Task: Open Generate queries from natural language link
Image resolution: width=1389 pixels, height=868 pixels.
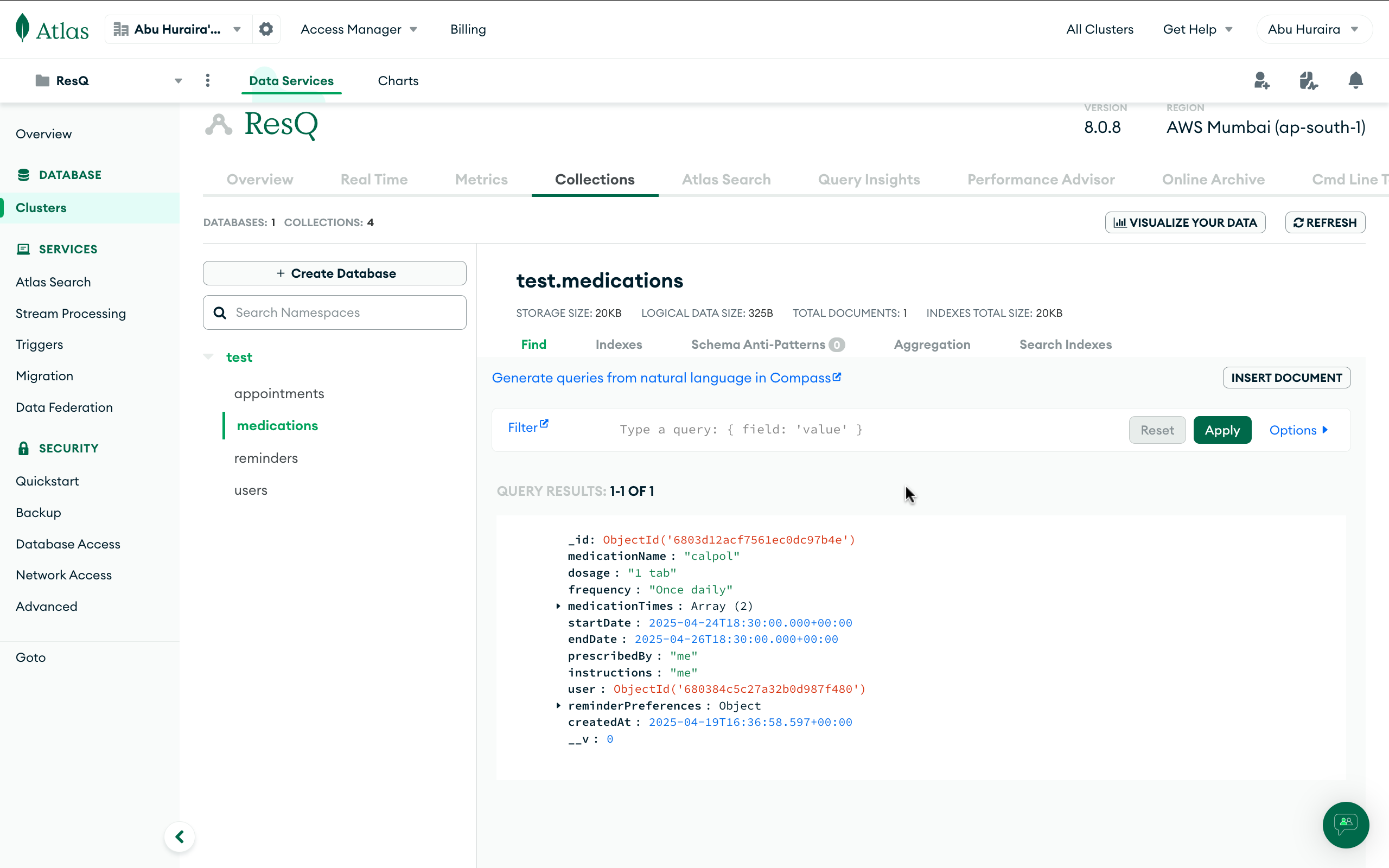Action: (x=666, y=378)
